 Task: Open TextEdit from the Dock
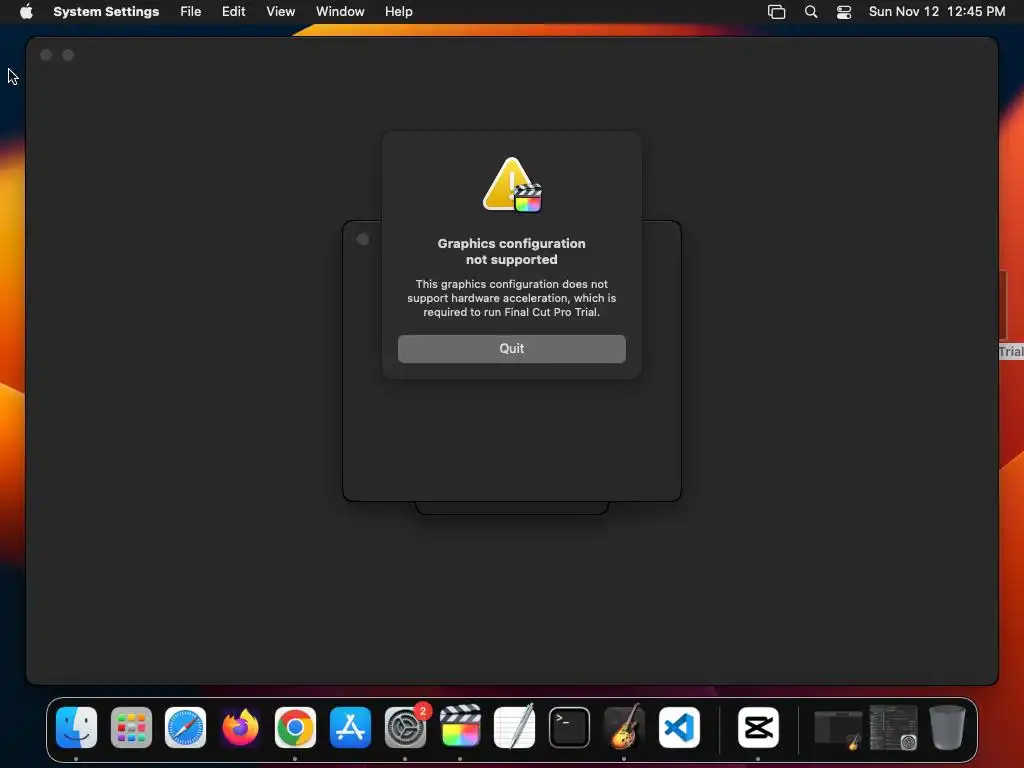coord(515,727)
